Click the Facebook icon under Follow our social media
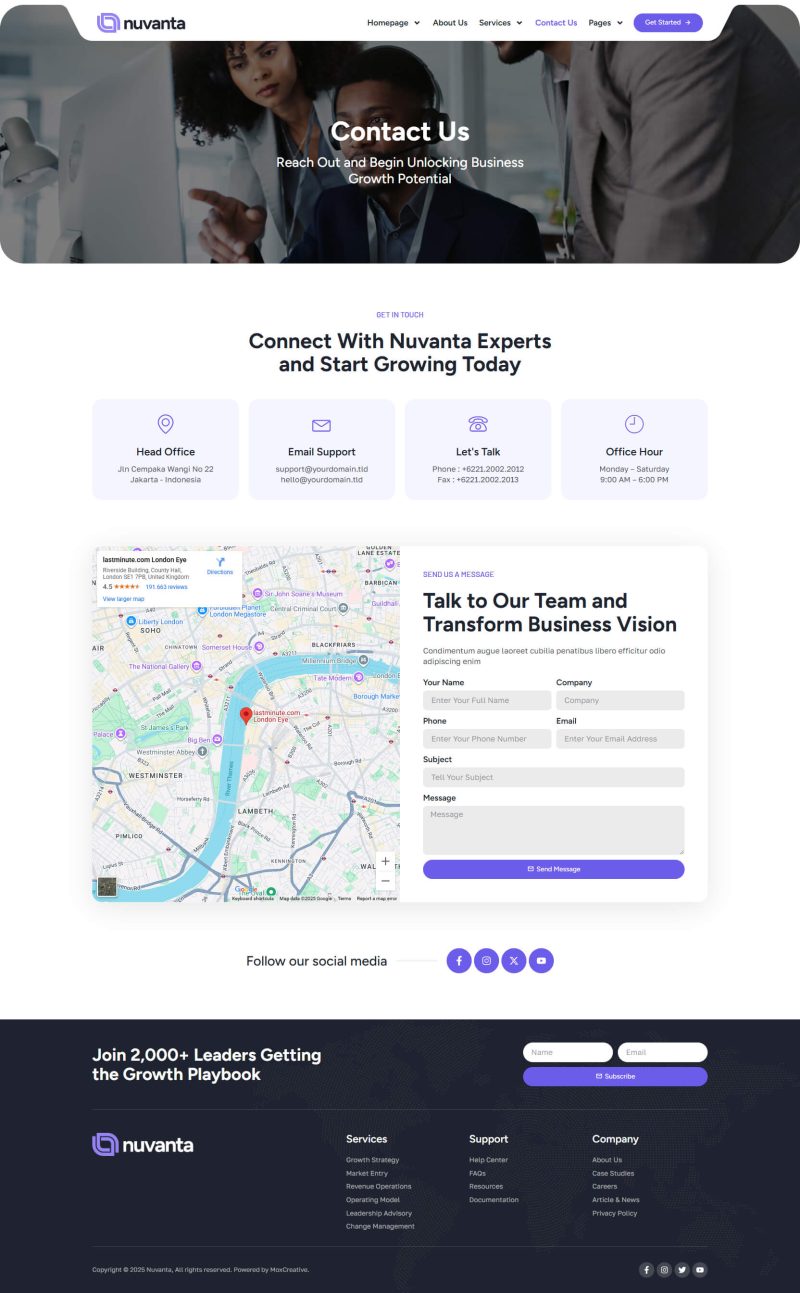The width and height of the screenshot is (800, 1293). [459, 961]
